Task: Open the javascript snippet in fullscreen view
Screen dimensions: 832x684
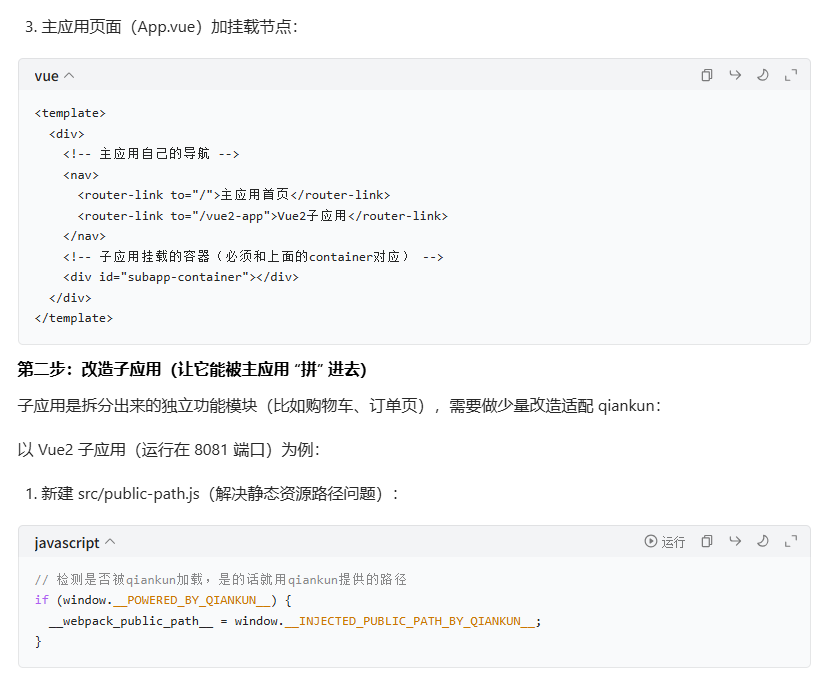Action: pyautogui.click(x=791, y=541)
